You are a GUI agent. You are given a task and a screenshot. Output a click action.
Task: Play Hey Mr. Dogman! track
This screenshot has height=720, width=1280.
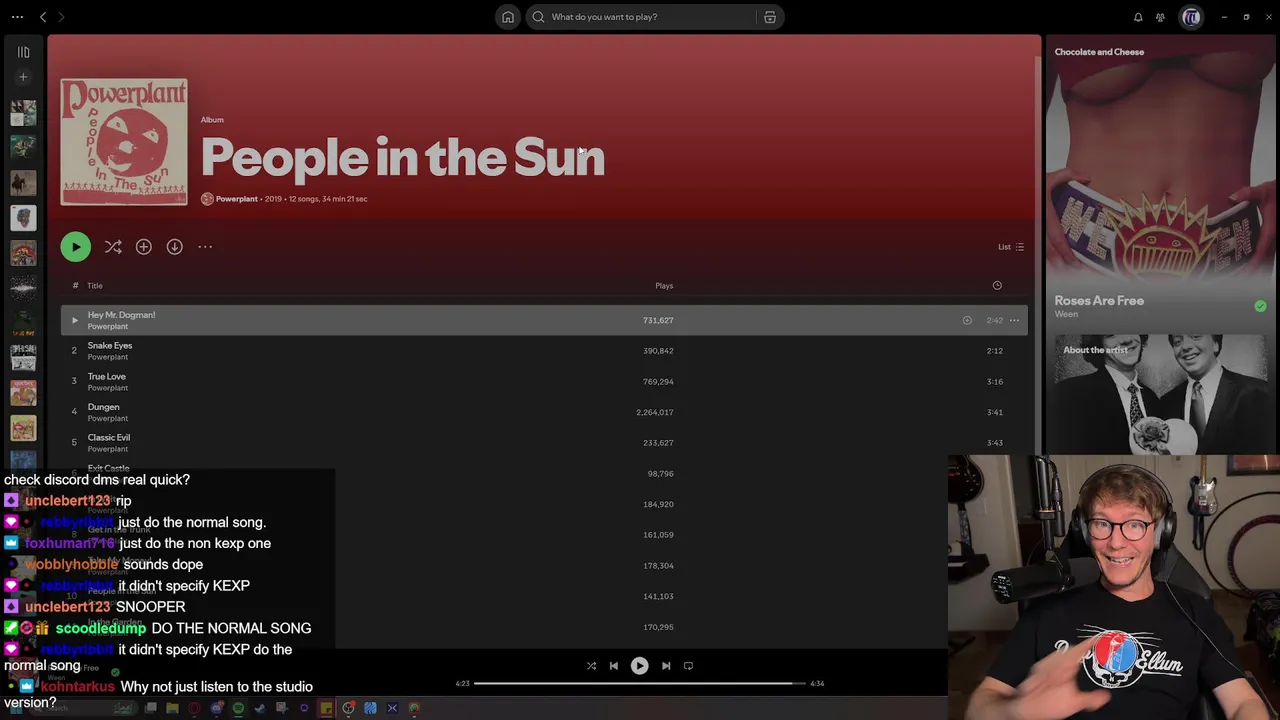(x=74, y=320)
